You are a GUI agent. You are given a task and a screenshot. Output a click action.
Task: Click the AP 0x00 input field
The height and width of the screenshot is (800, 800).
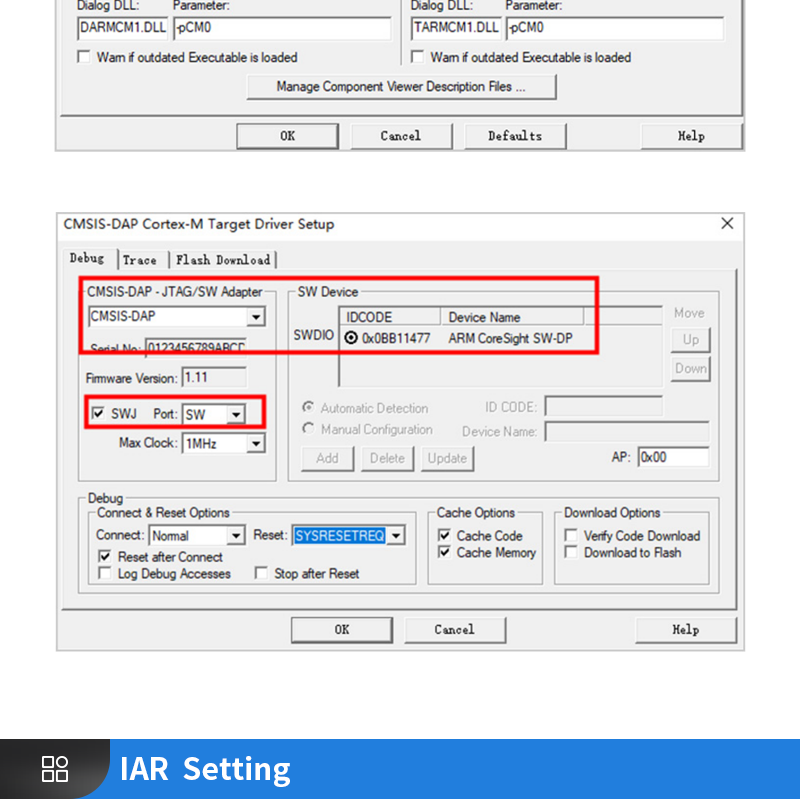[673, 457]
